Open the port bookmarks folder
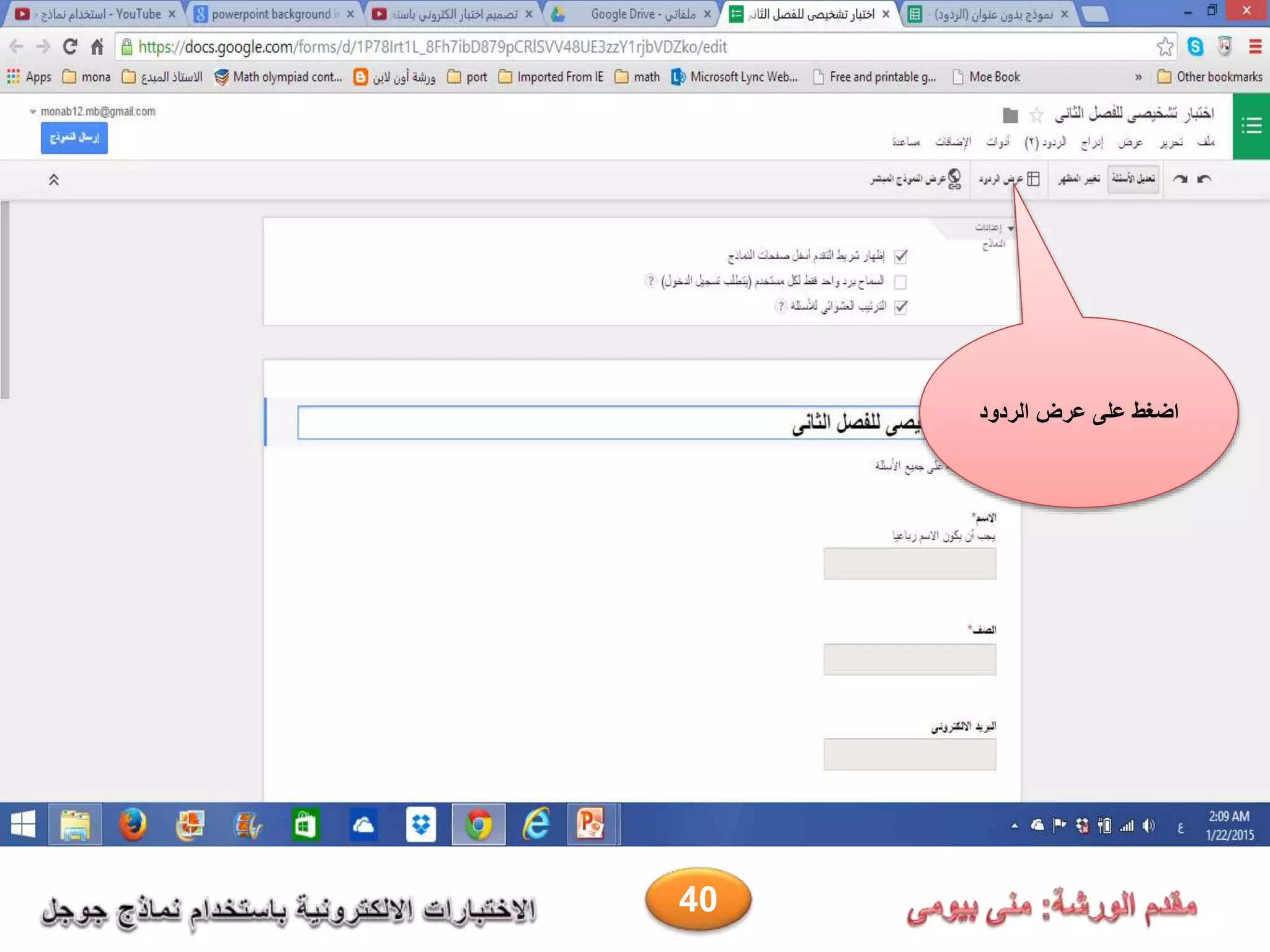This screenshot has height=952, width=1270. (468, 77)
